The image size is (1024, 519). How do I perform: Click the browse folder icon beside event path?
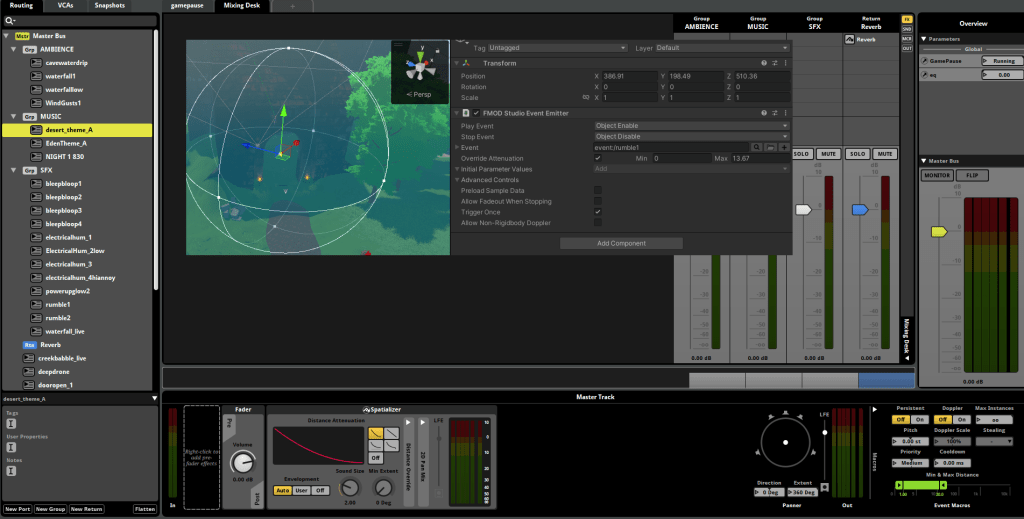click(771, 147)
